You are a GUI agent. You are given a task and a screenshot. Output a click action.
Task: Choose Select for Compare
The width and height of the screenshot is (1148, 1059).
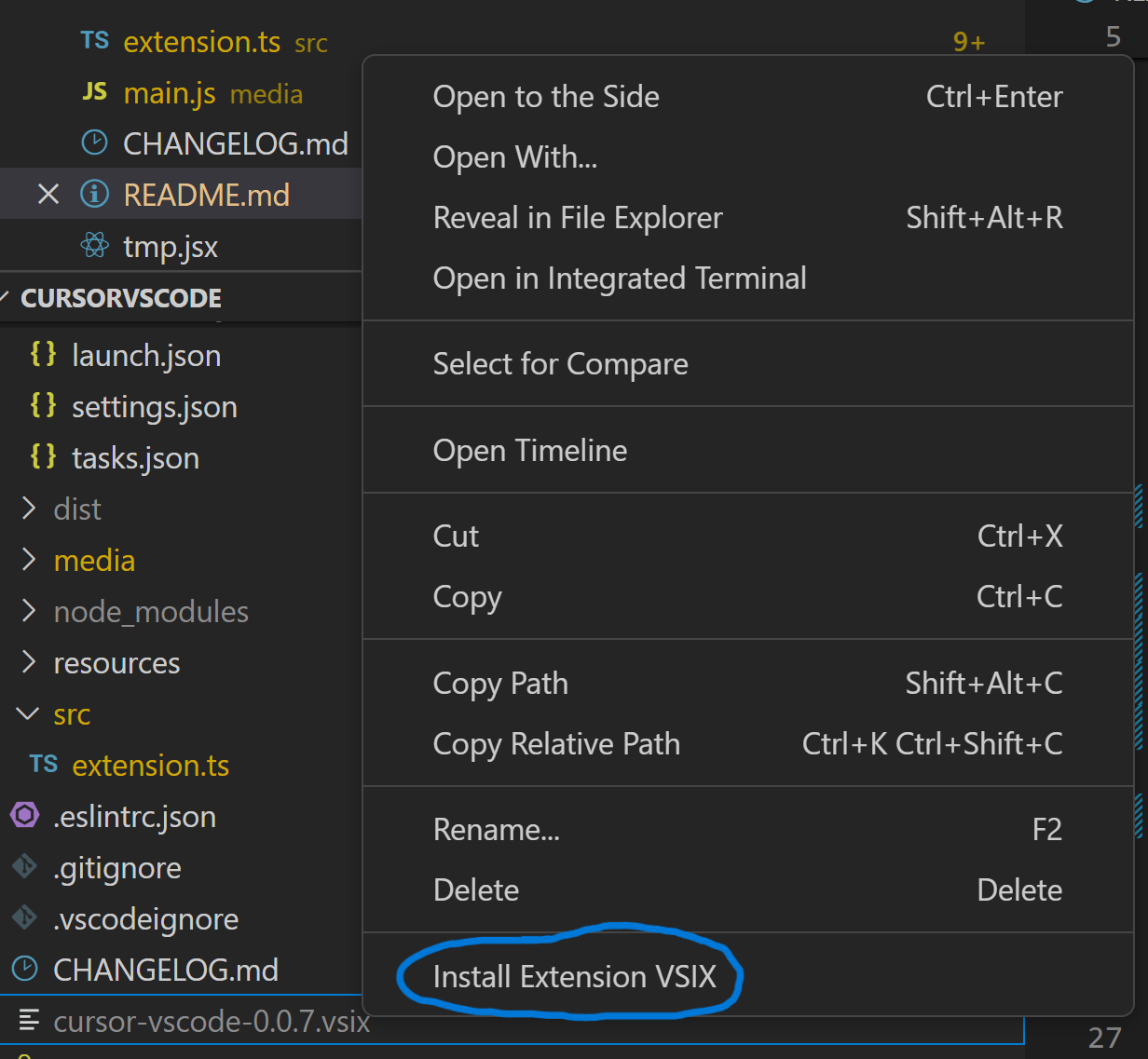pyautogui.click(x=747, y=364)
